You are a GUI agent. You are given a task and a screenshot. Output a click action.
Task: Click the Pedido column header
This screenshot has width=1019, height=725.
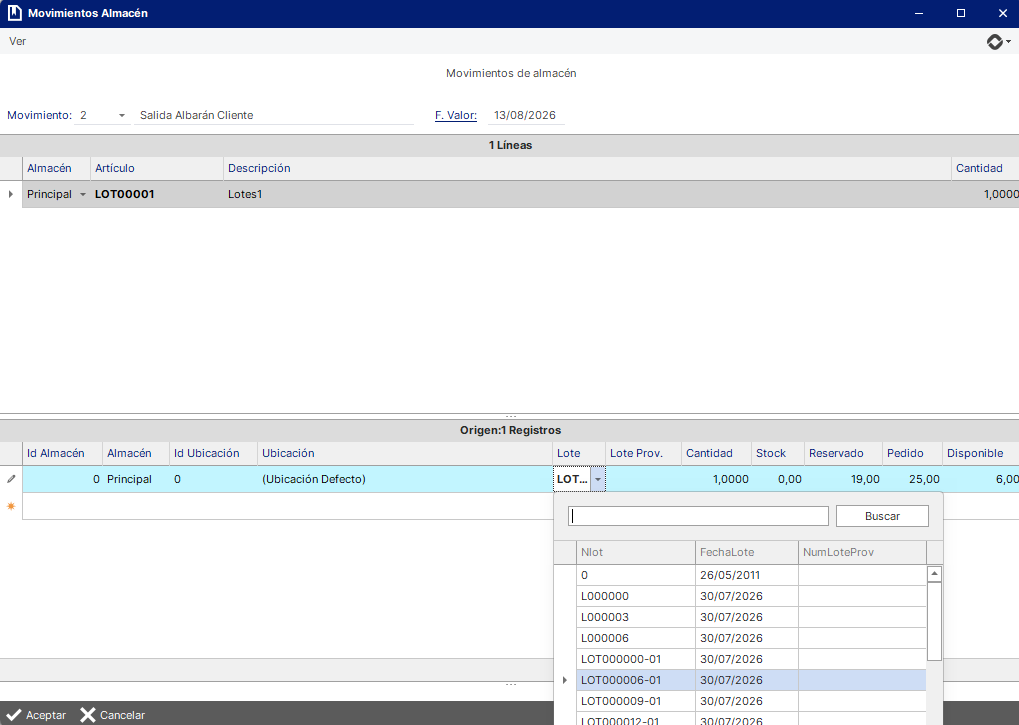tap(912, 453)
